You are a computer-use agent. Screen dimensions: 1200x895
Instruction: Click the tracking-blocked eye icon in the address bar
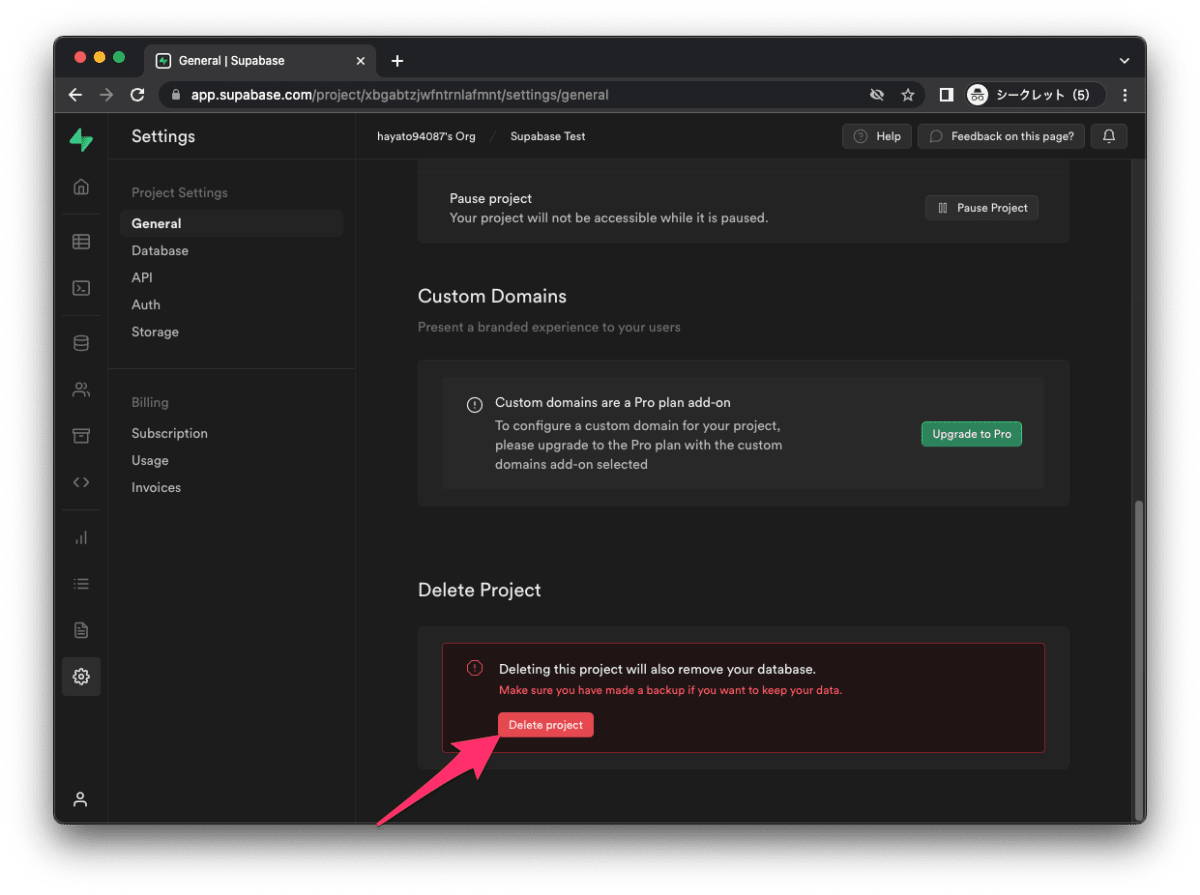[x=877, y=95]
